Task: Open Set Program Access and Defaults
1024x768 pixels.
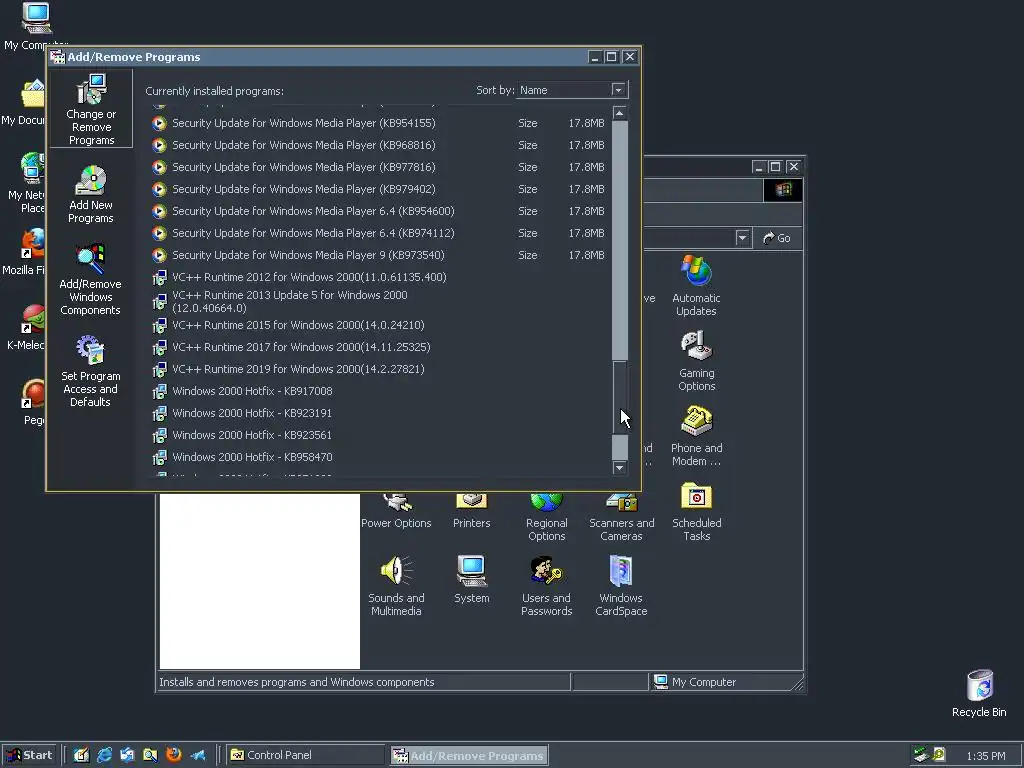Action: click(90, 371)
